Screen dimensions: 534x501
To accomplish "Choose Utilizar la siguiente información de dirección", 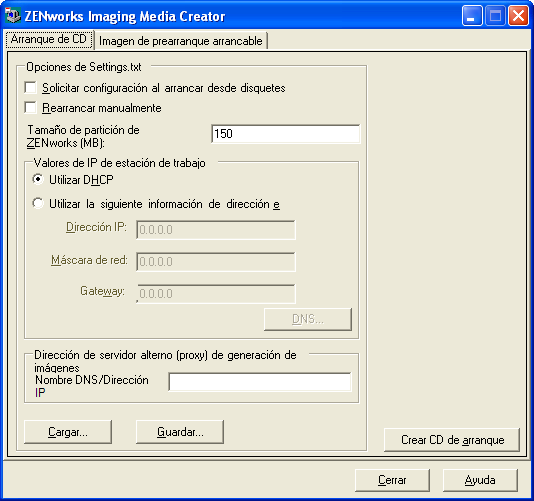I will click(x=38, y=204).
